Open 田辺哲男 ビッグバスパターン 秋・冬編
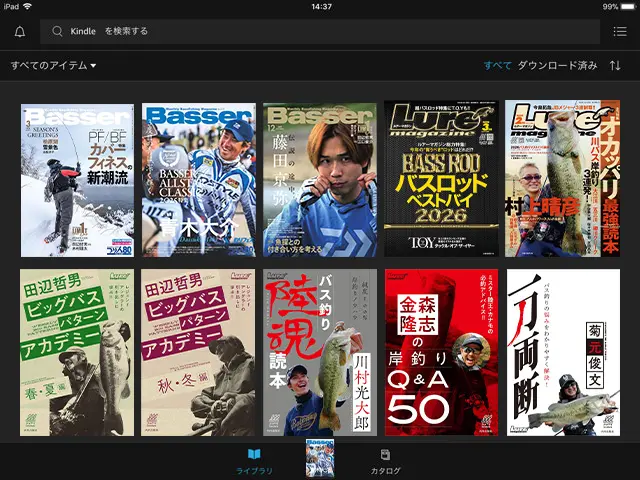 click(198, 352)
